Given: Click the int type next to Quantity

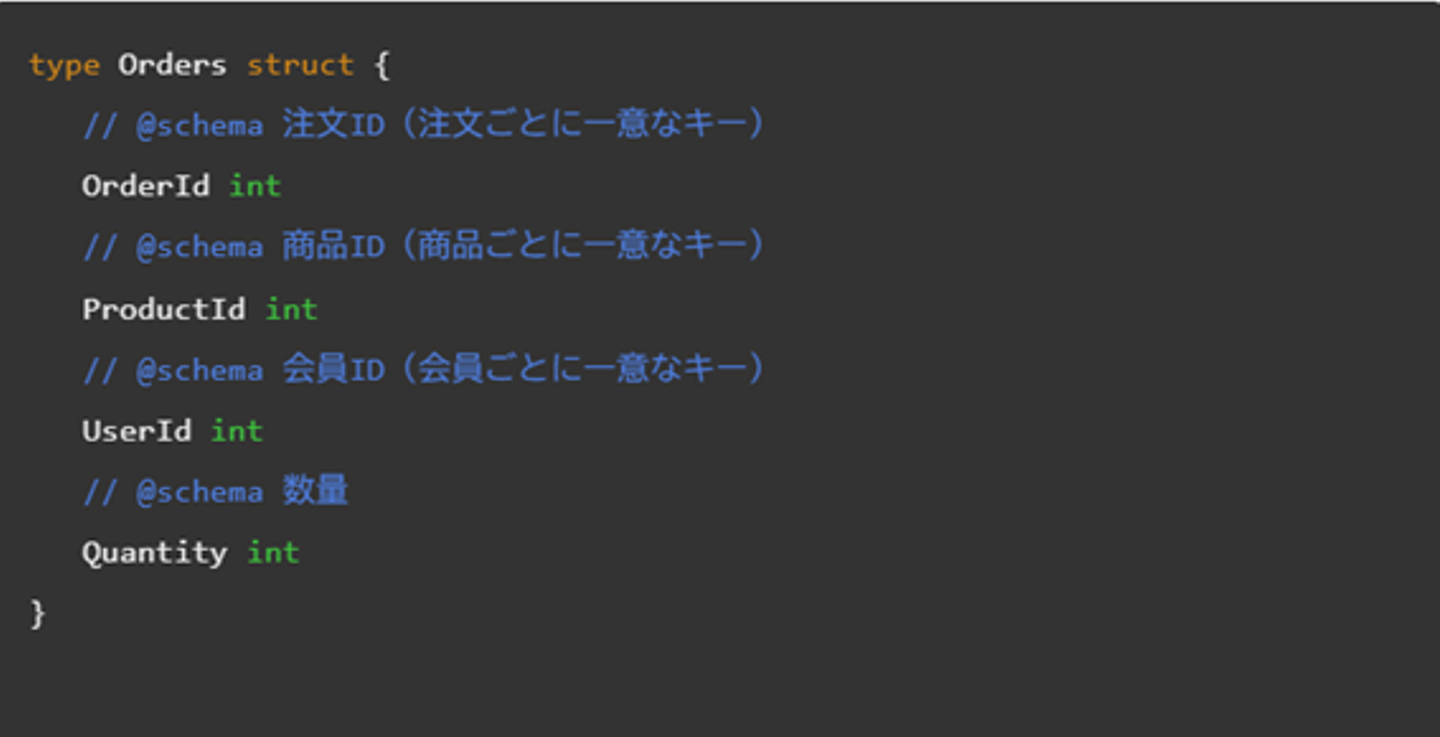Looking at the screenshot, I should 273,553.
